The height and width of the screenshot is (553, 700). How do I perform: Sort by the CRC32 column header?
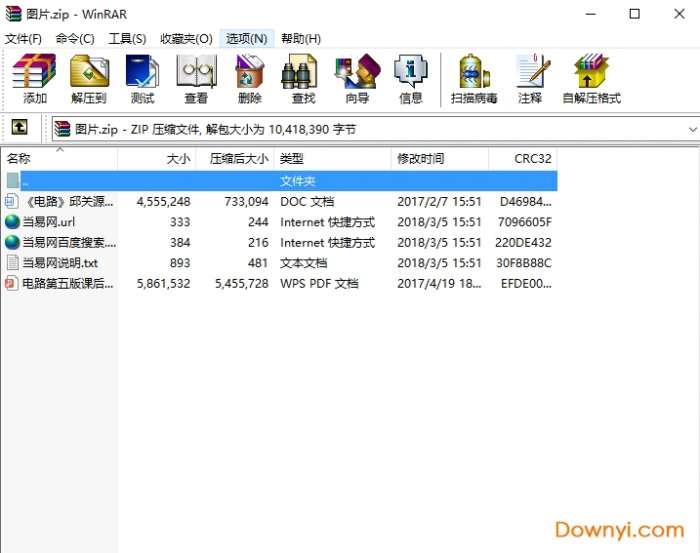pyautogui.click(x=523, y=159)
